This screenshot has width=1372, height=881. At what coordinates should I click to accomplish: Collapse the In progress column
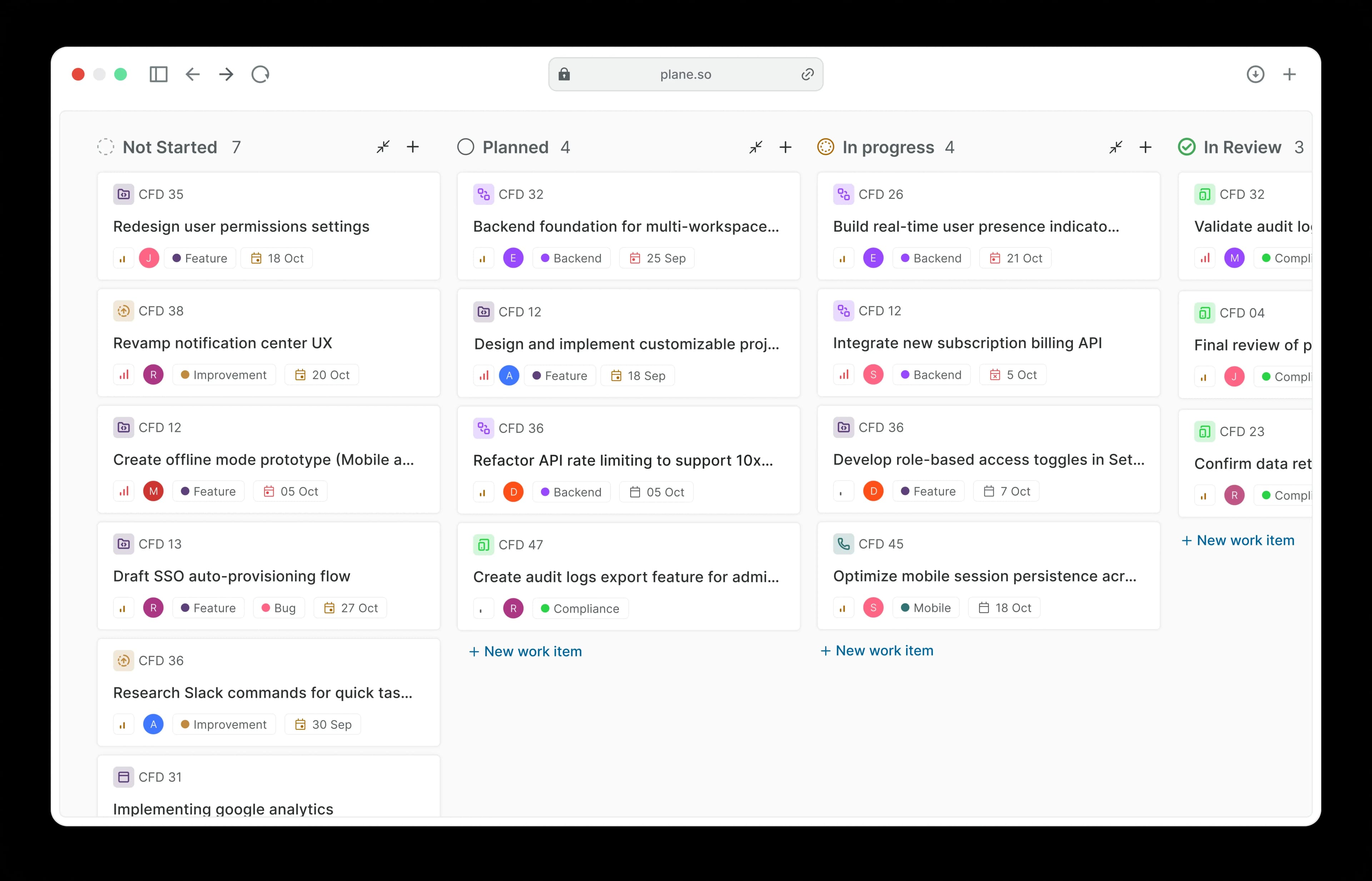point(1115,147)
